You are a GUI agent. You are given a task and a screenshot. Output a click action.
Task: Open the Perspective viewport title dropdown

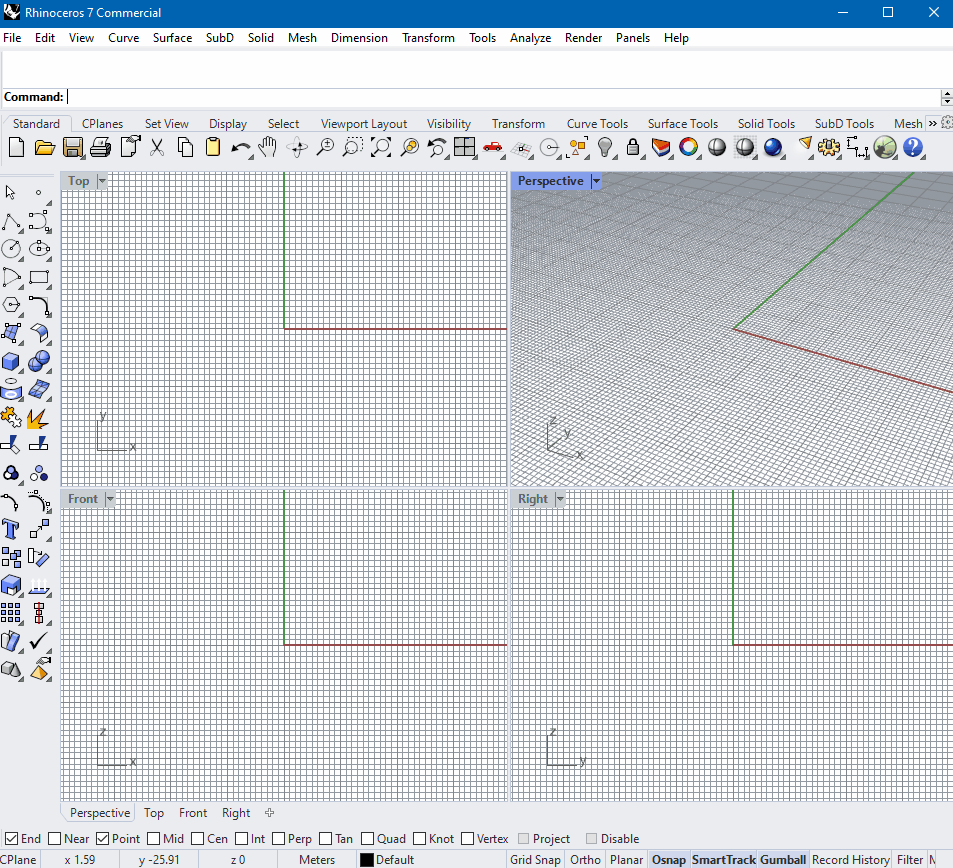[x=596, y=181]
